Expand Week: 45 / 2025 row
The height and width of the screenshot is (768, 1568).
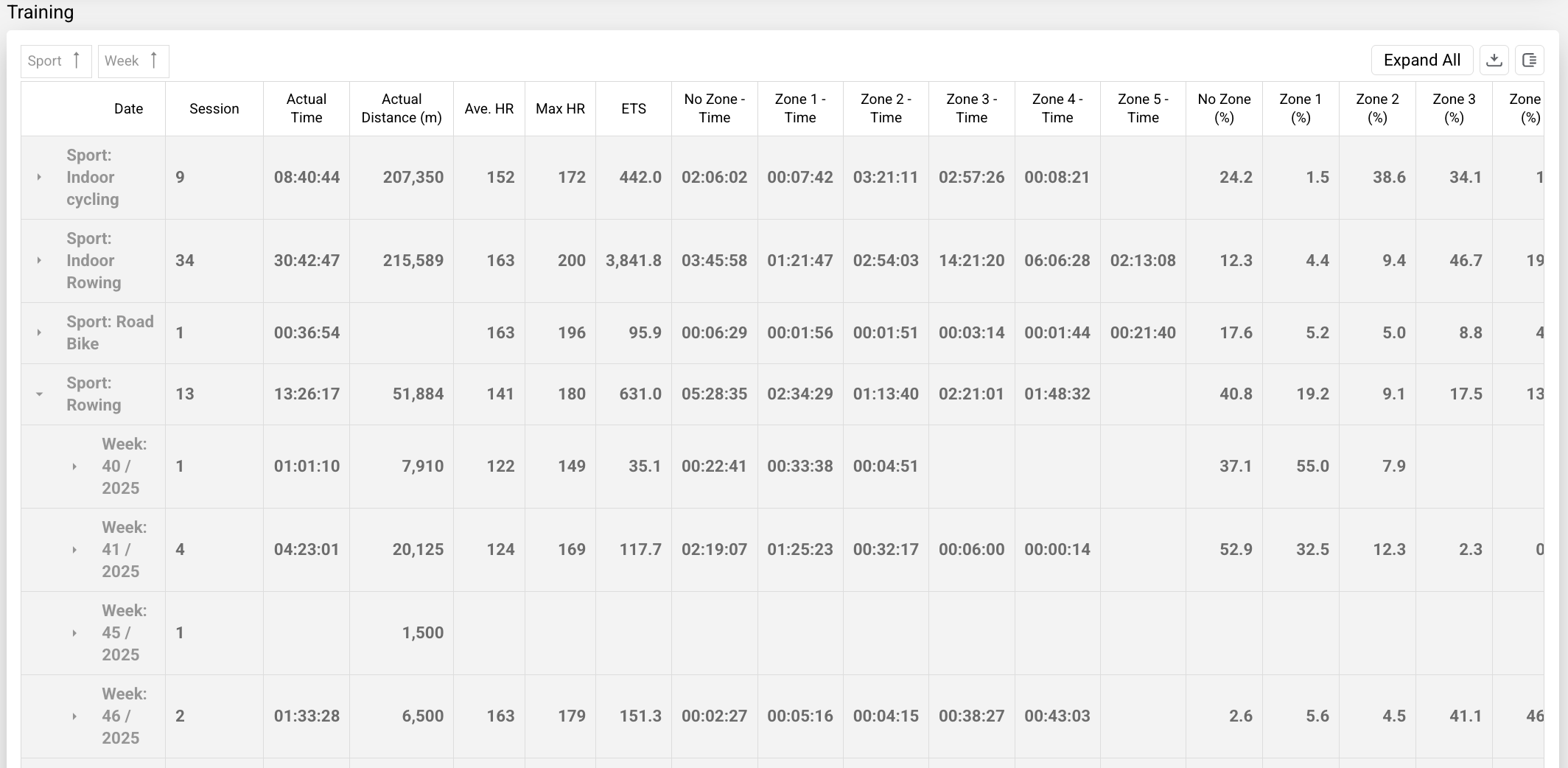[74, 632]
